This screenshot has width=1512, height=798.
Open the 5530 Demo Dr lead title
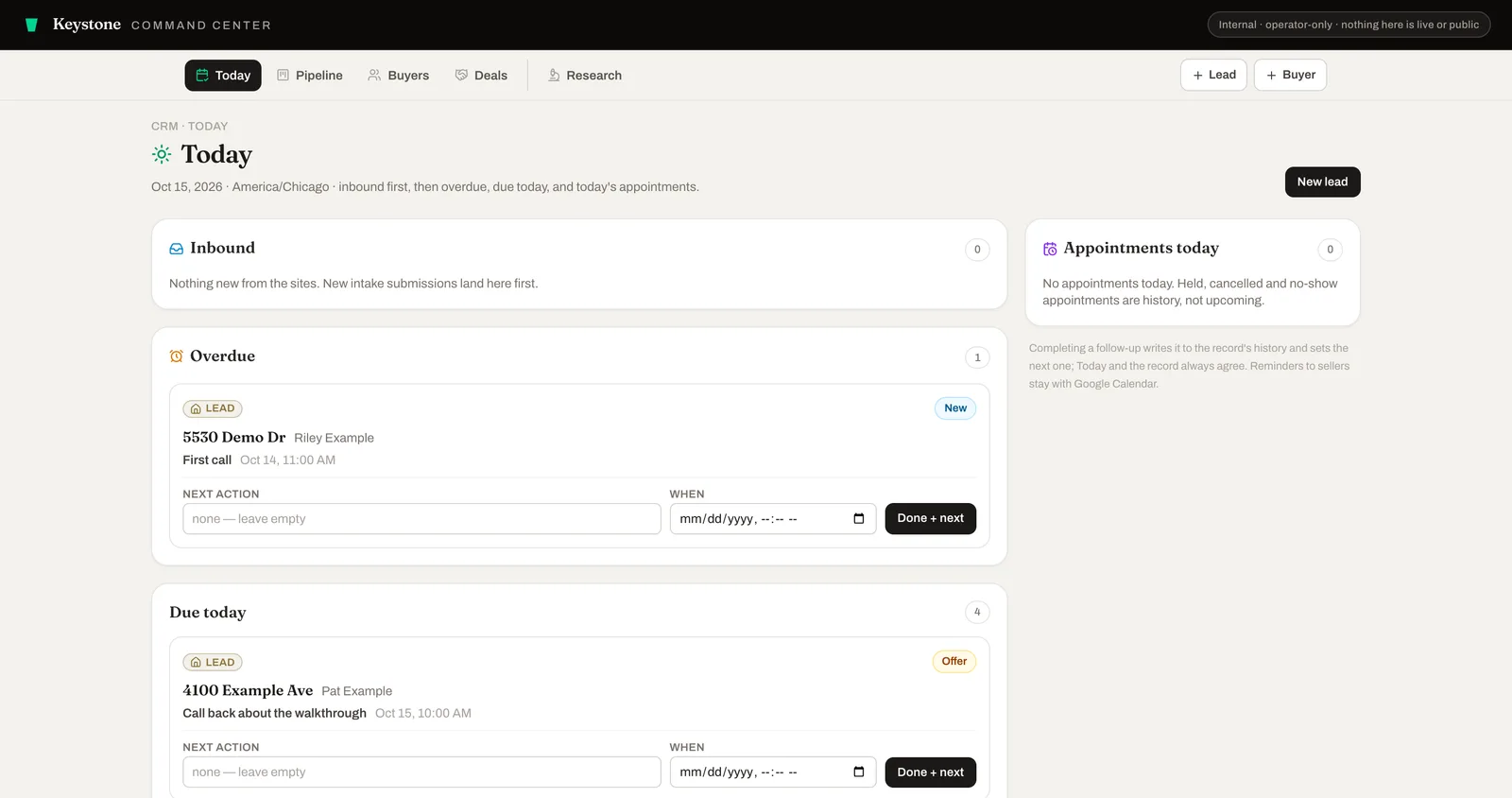tap(234, 437)
